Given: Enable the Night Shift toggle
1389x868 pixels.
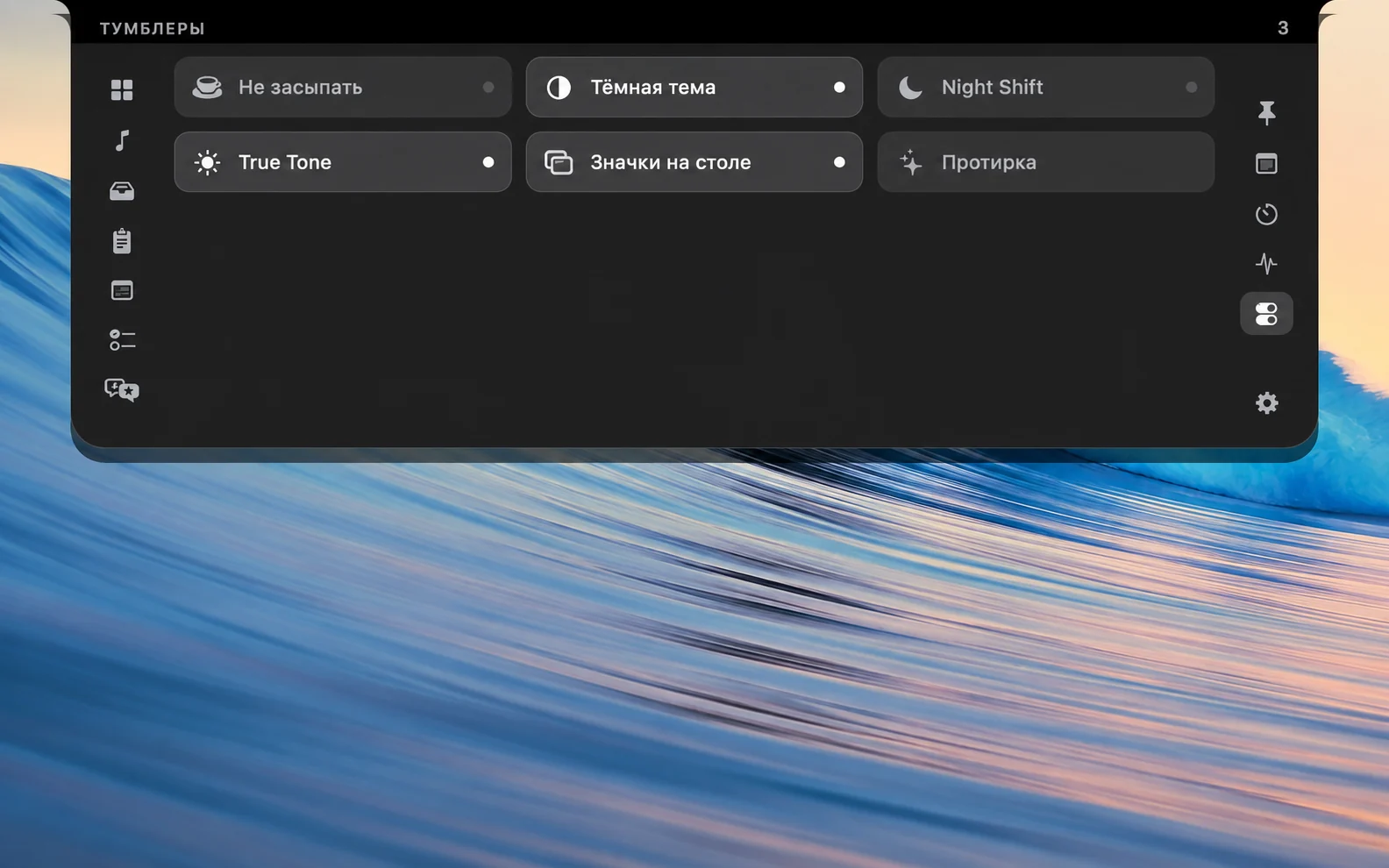Looking at the screenshot, I should point(1046,88).
